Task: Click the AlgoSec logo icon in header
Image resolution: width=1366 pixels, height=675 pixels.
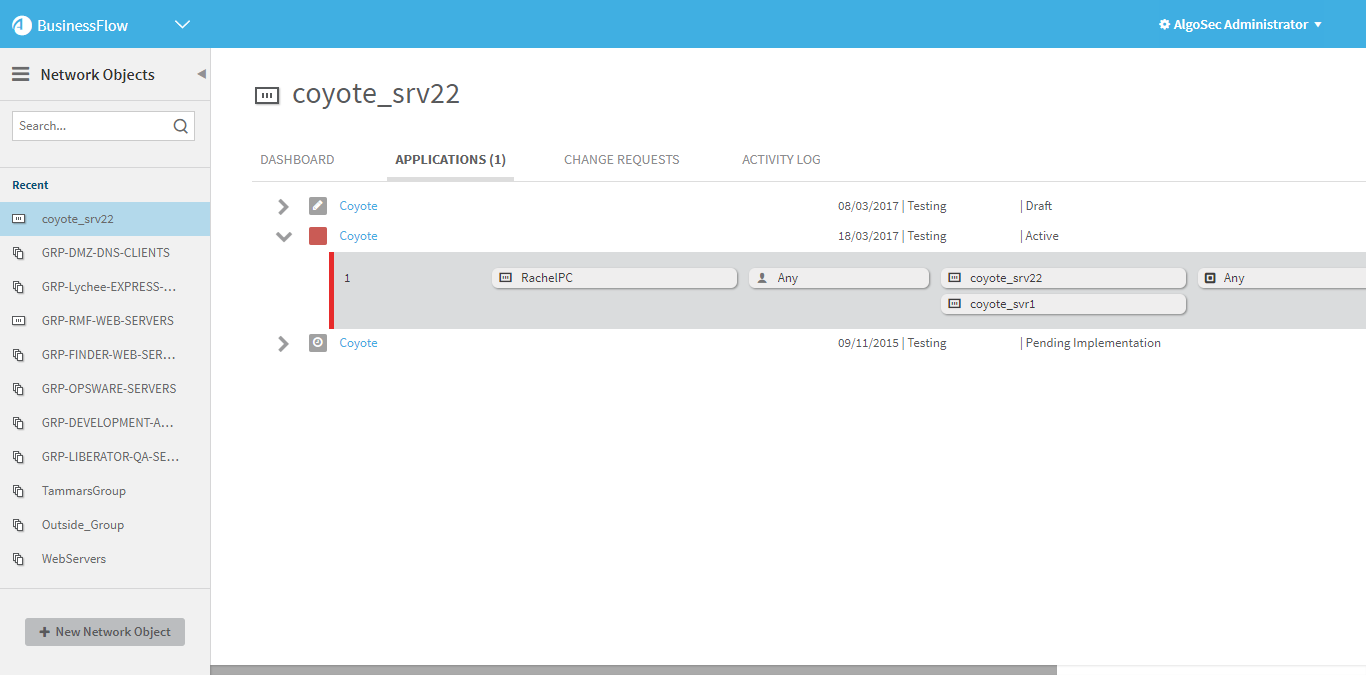Action: coord(22,25)
